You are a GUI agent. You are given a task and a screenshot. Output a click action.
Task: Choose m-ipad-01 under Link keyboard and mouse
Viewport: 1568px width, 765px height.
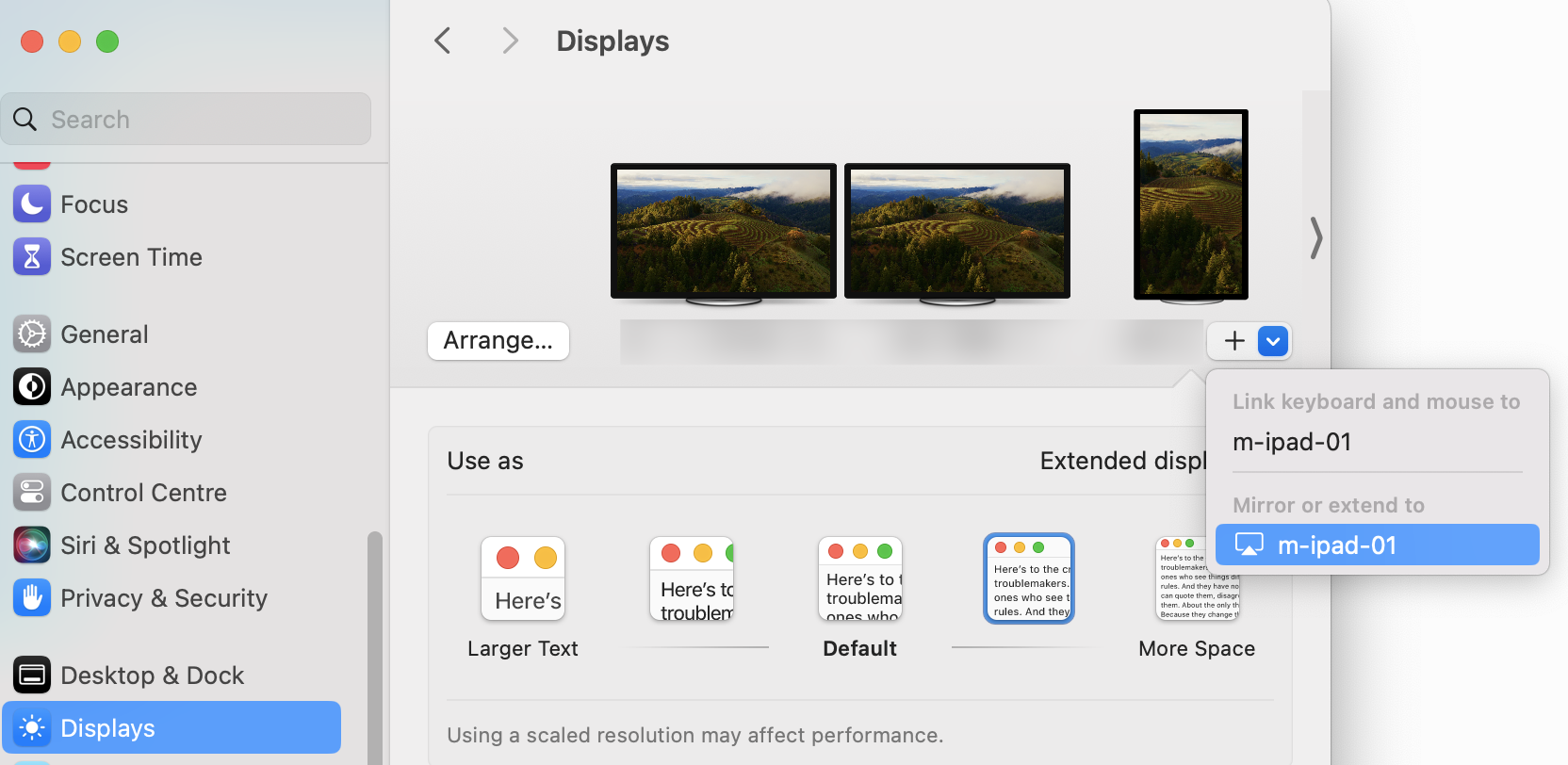click(1292, 442)
